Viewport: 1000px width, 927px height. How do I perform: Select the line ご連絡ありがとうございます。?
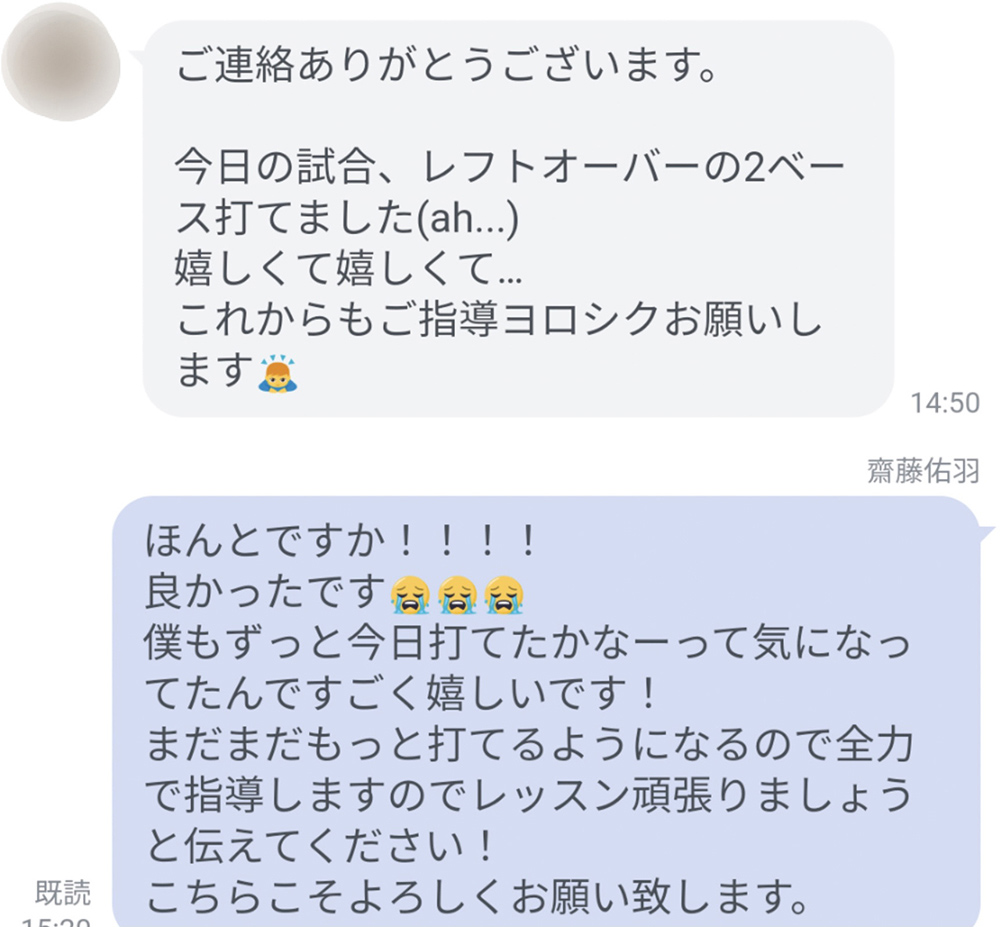(446, 64)
